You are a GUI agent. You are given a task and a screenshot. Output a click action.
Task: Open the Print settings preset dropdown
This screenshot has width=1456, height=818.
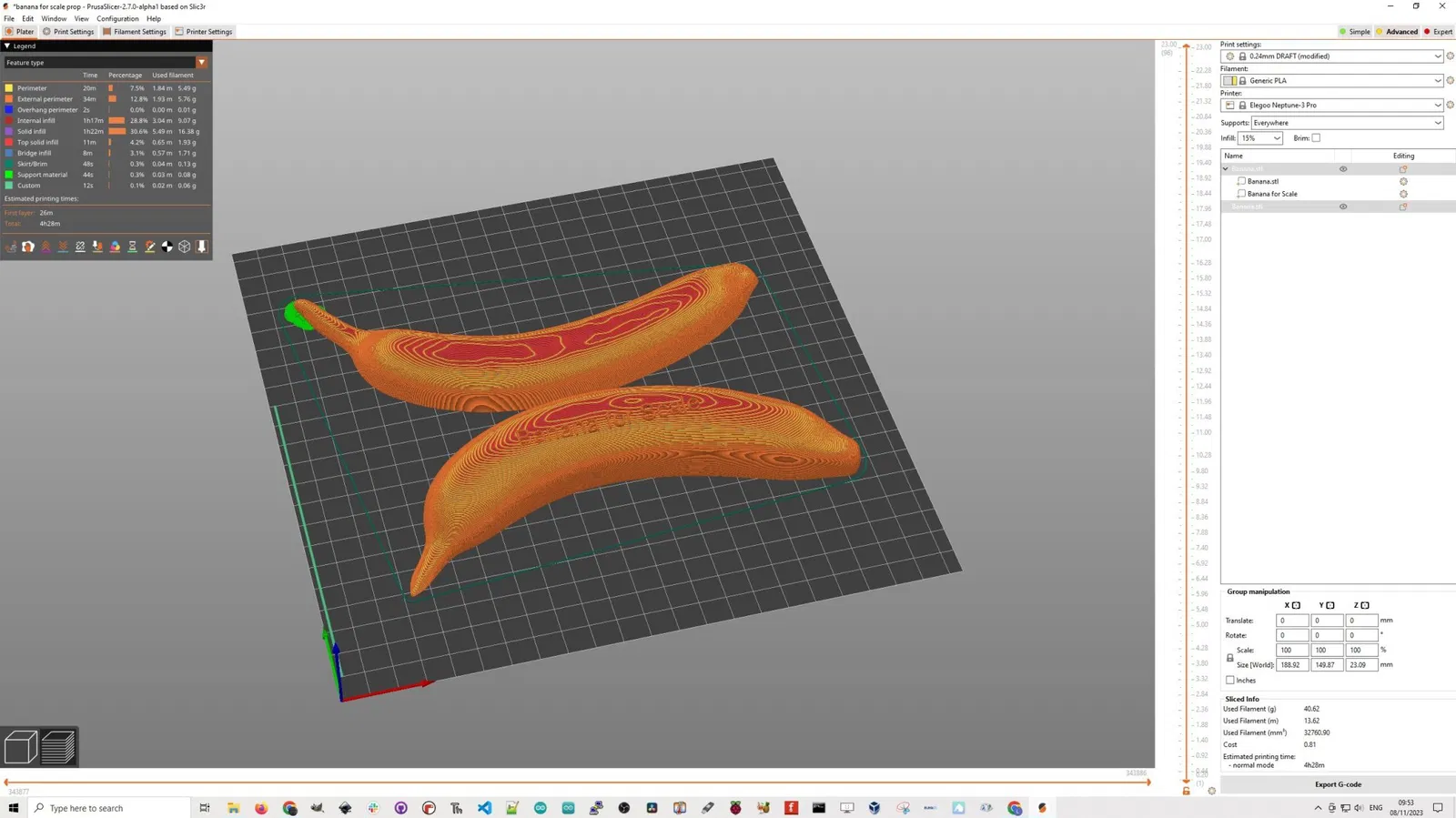click(1333, 56)
